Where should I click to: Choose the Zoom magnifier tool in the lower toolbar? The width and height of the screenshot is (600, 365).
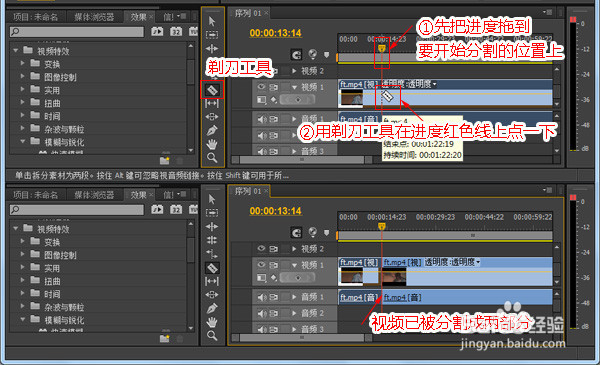[212, 336]
